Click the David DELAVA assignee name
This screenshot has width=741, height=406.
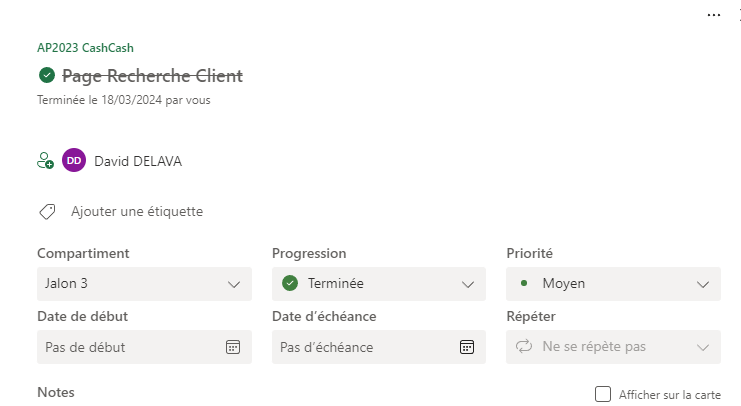pos(138,160)
